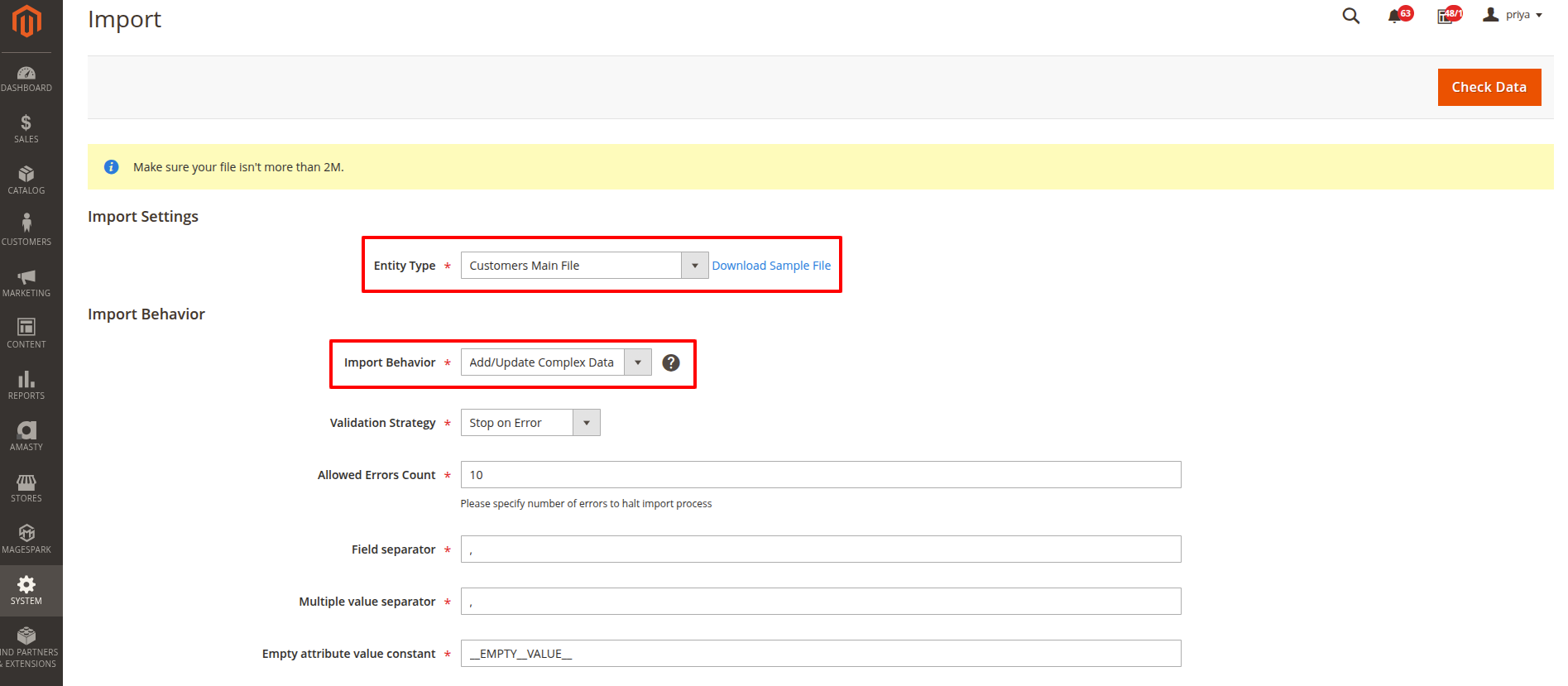Open the priya account dropdown
This screenshot has width=1568, height=686.
point(1513,15)
